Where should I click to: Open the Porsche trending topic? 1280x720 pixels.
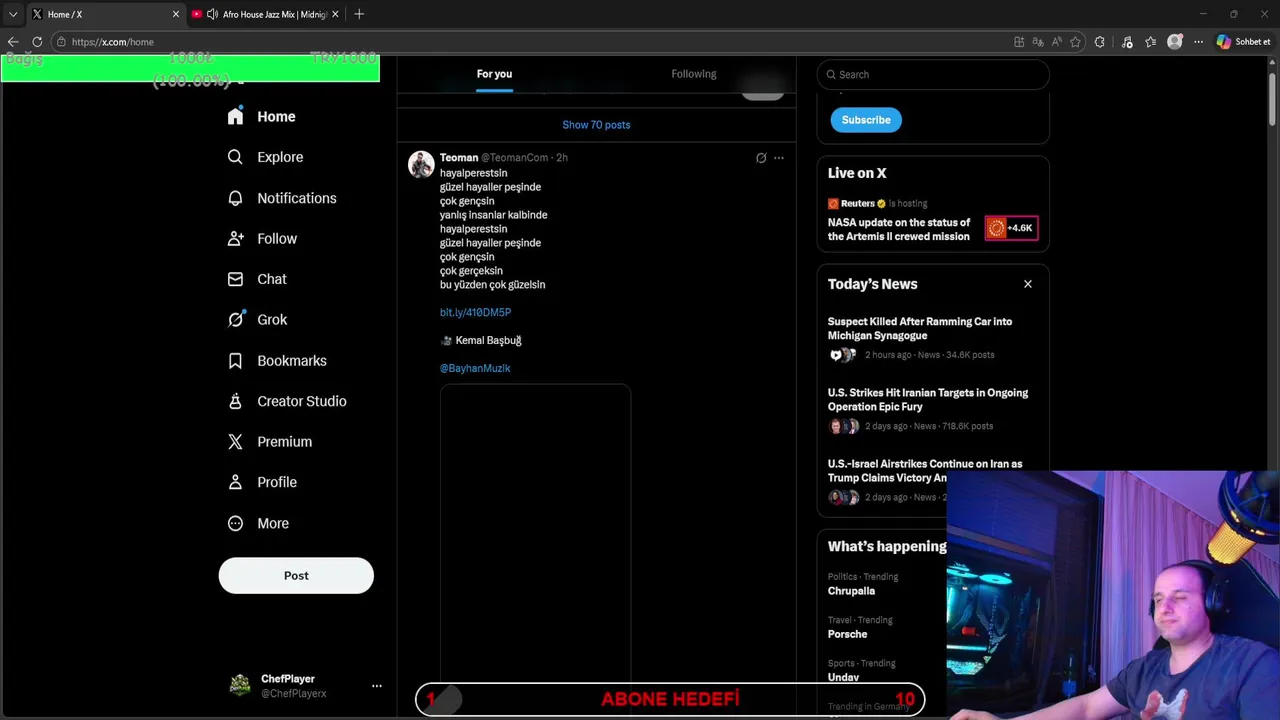[847, 634]
